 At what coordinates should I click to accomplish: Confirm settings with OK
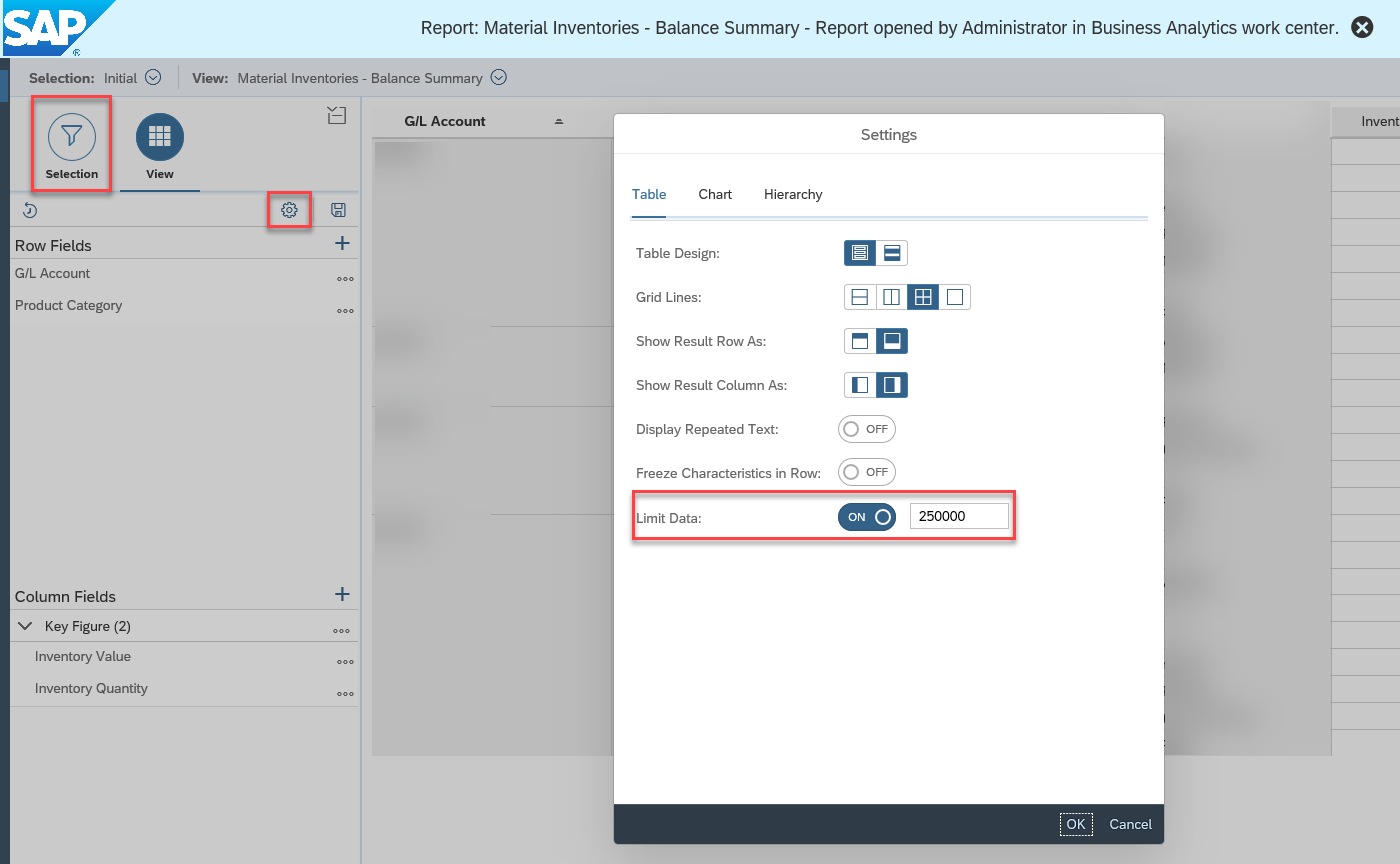tap(1076, 824)
